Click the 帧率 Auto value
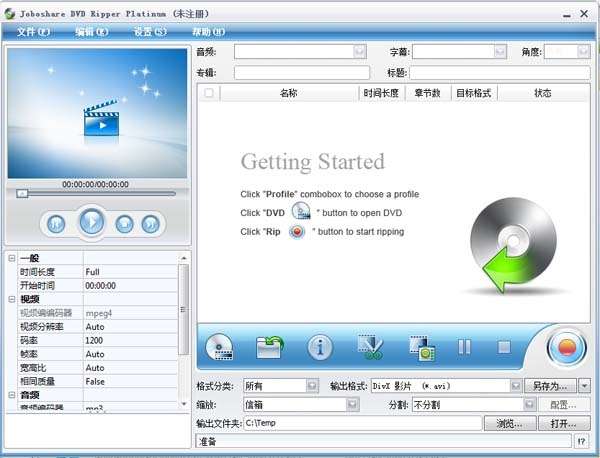 [x=130, y=354]
